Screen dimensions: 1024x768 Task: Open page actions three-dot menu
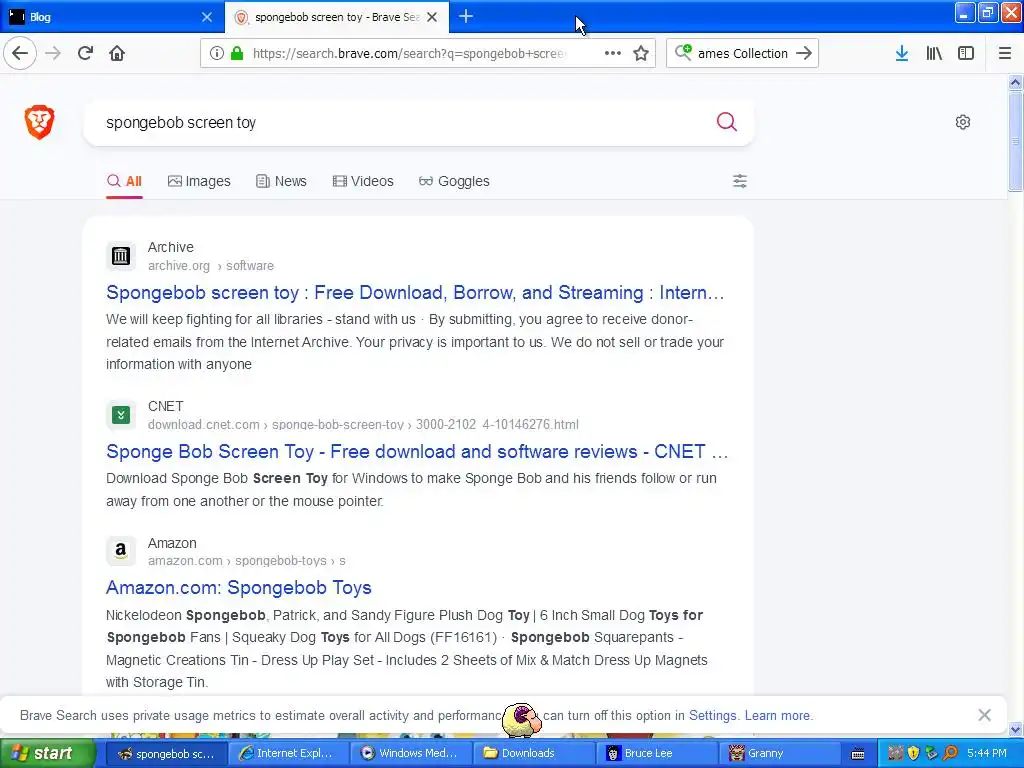point(613,53)
